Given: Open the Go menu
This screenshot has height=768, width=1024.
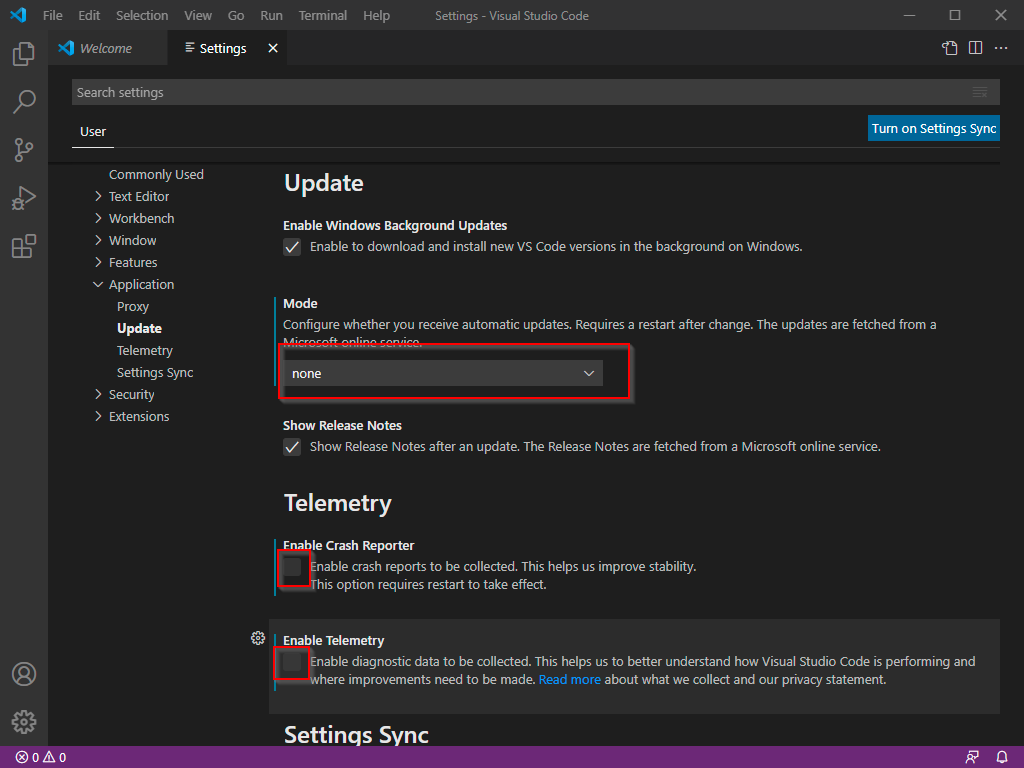Looking at the screenshot, I should pos(236,15).
